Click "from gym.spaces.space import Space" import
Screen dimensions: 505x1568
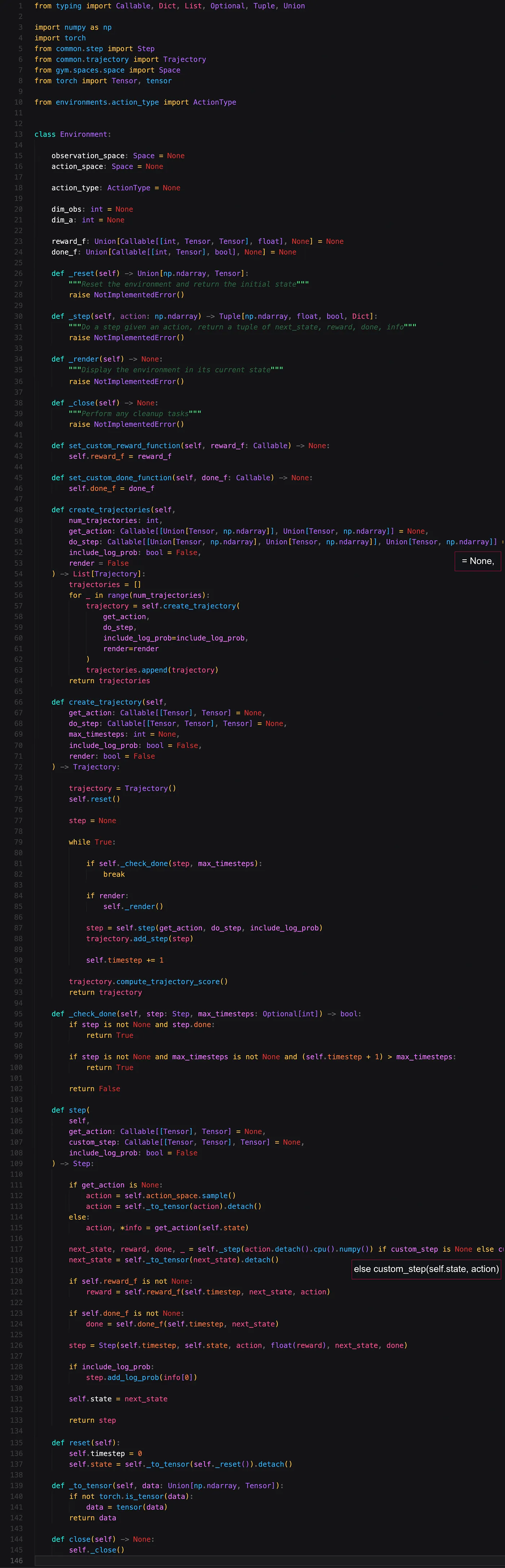[107, 70]
